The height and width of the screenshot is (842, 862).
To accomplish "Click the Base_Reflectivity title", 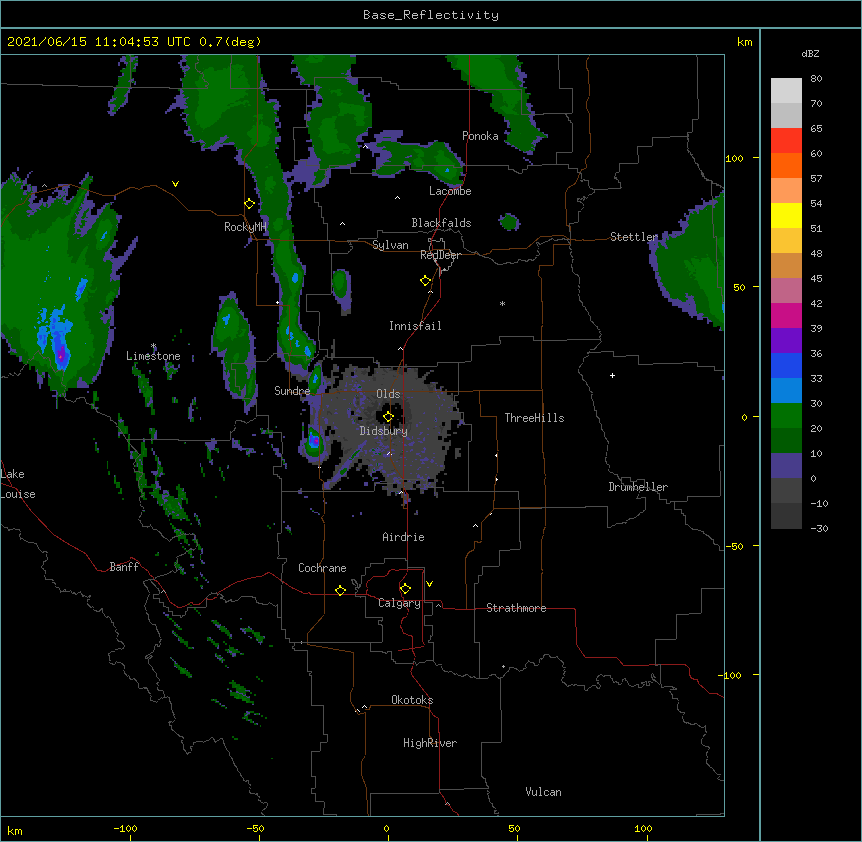I will coord(431,15).
